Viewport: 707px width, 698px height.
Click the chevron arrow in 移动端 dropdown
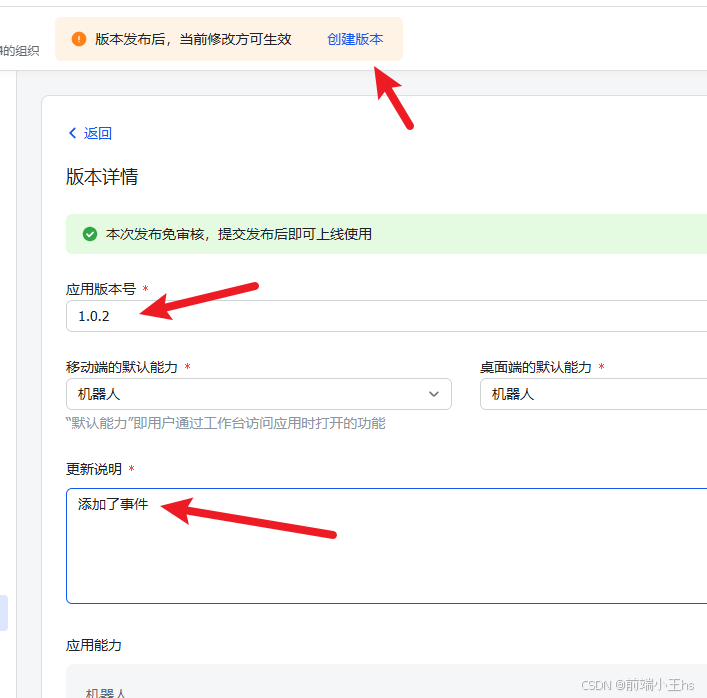pyautogui.click(x=434, y=394)
